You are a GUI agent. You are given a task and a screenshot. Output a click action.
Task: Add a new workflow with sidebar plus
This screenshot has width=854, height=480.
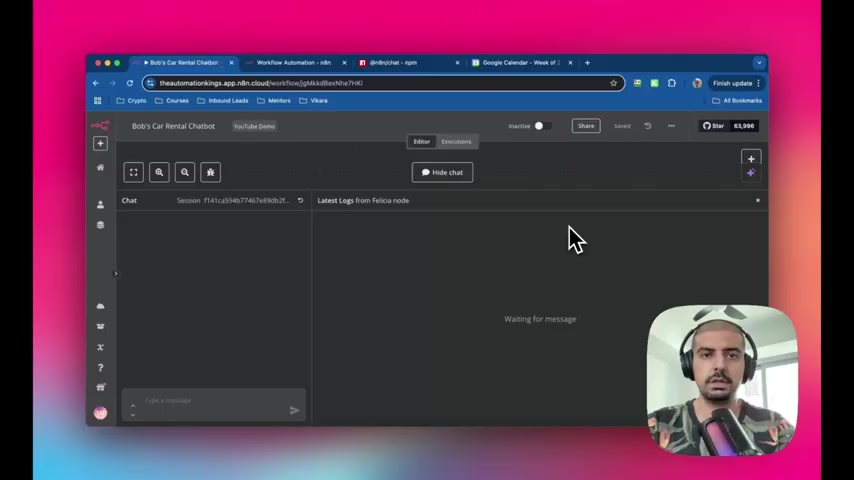pyautogui.click(x=100, y=143)
